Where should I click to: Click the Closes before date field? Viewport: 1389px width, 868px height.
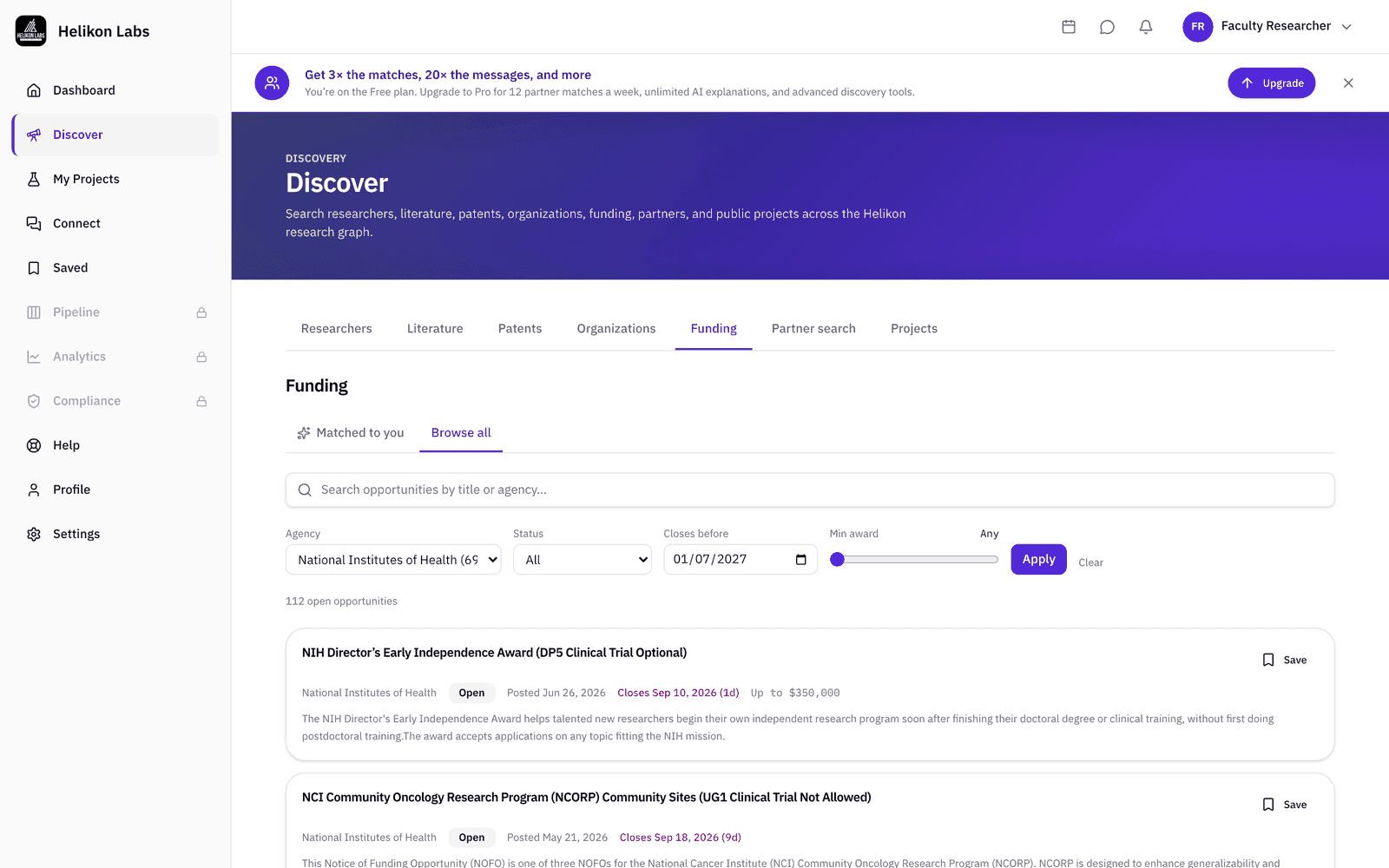pos(741,560)
